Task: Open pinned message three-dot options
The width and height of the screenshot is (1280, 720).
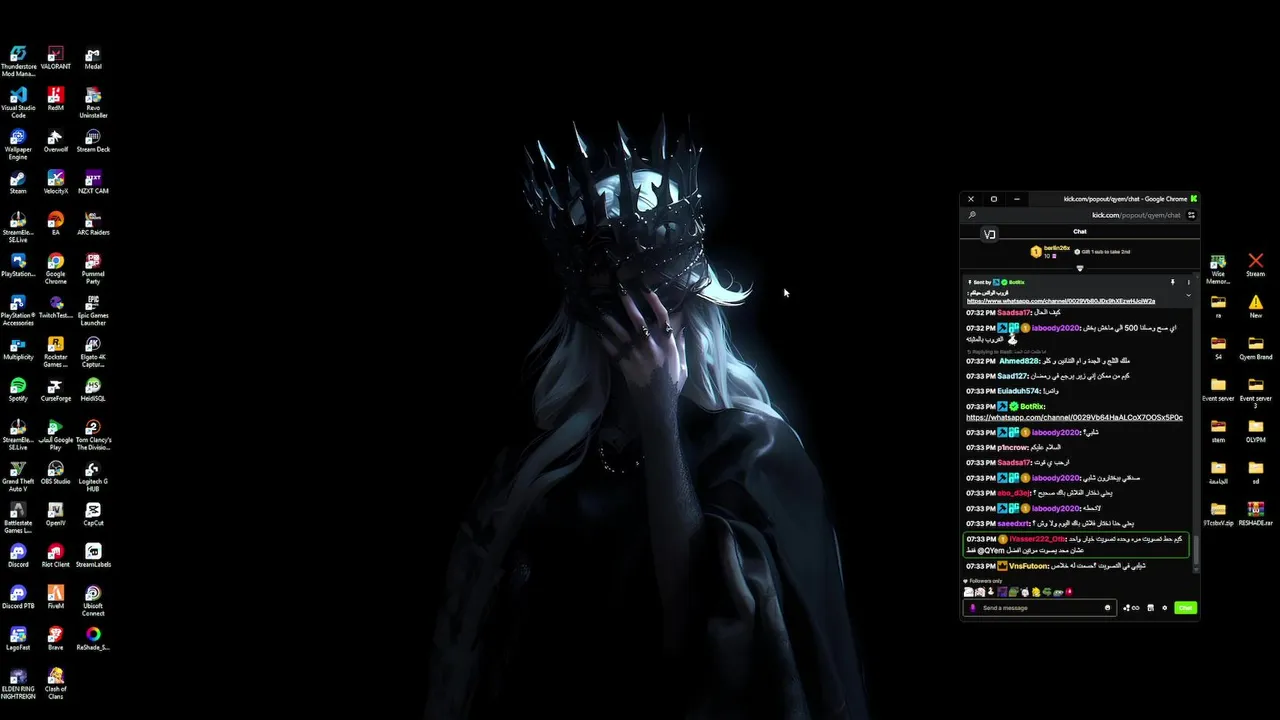Action: tap(1189, 283)
